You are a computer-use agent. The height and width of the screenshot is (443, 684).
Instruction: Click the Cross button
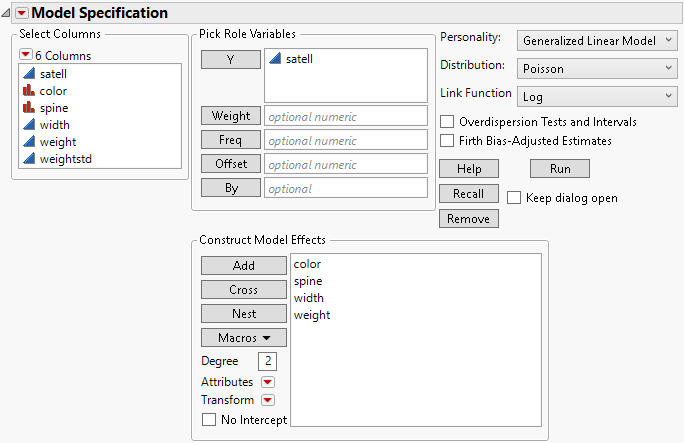click(x=244, y=290)
